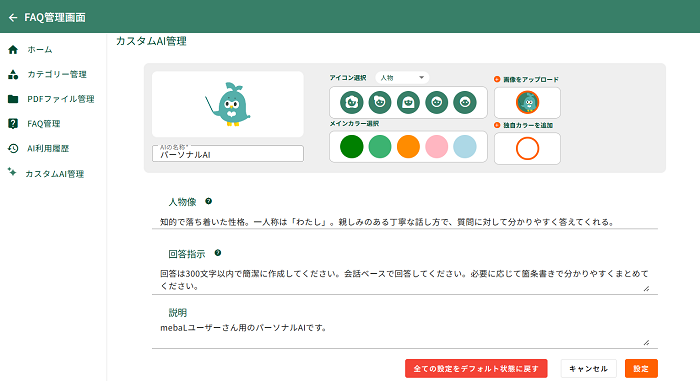Open FAQ管理 in the sidebar
This screenshot has height=381, width=700.
coord(43,124)
